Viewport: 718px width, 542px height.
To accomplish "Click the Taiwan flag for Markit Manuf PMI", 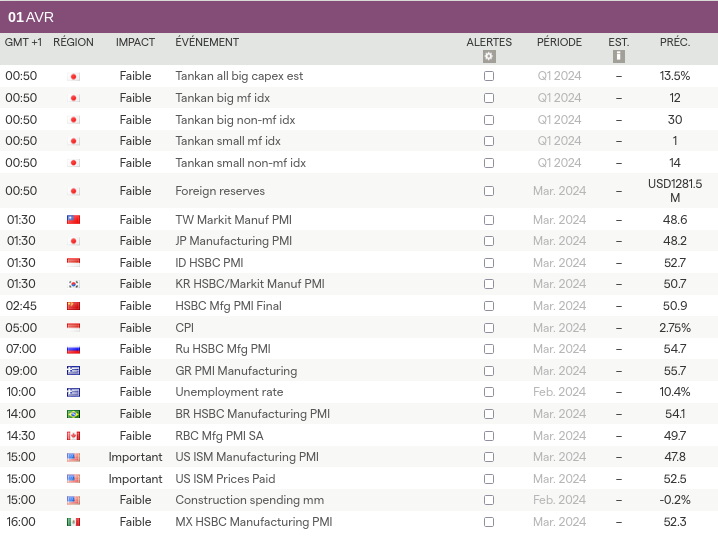I will click(73, 220).
